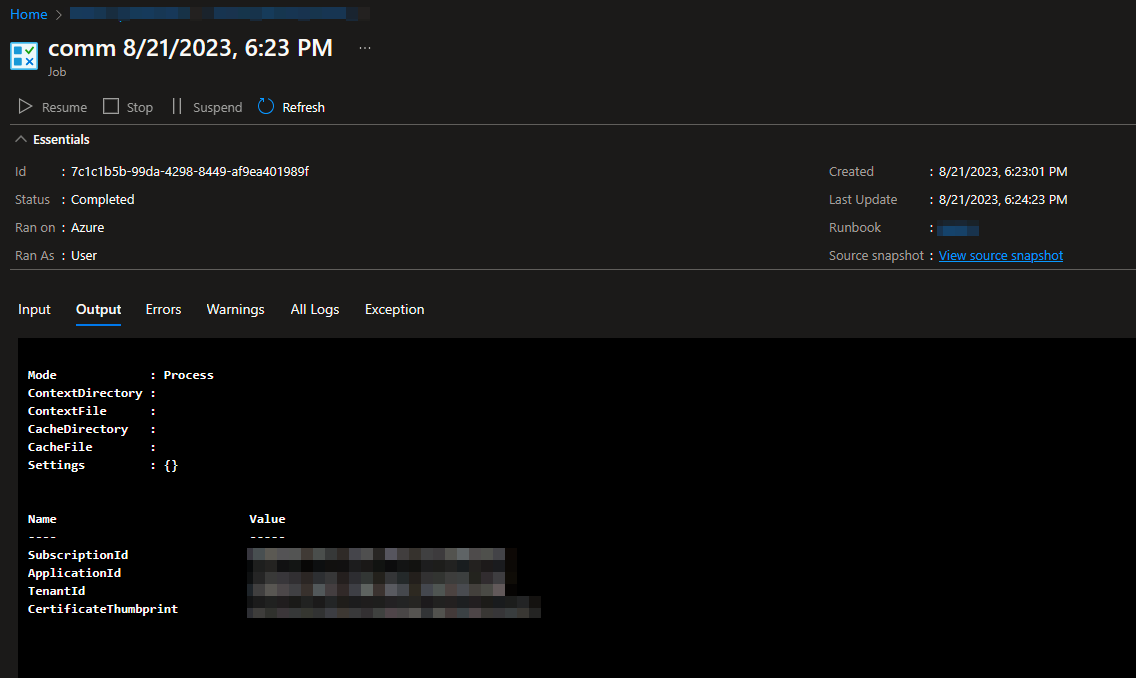This screenshot has height=678, width=1136.
Task: Click the Stop button label
Action: tap(140, 107)
